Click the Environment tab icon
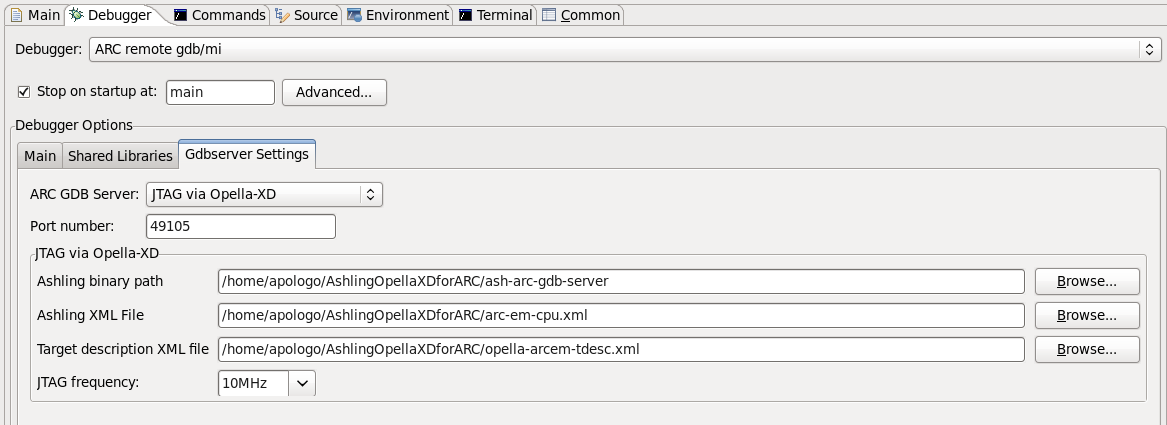 tap(354, 15)
